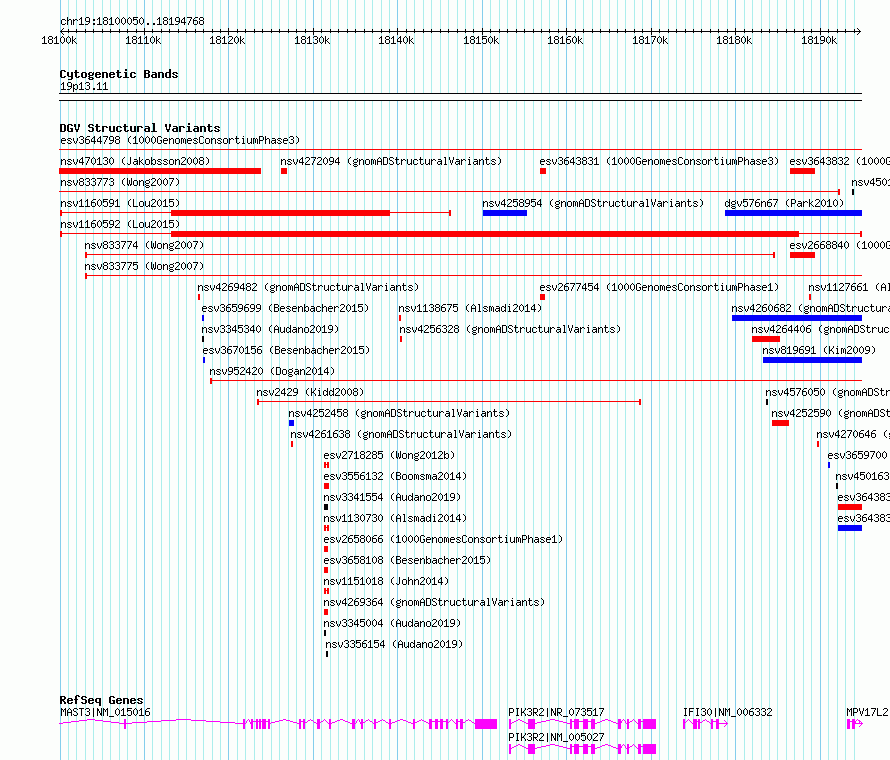Open PIK3R2|NR_073517 gene label
890x760 pixels.
pos(556,712)
